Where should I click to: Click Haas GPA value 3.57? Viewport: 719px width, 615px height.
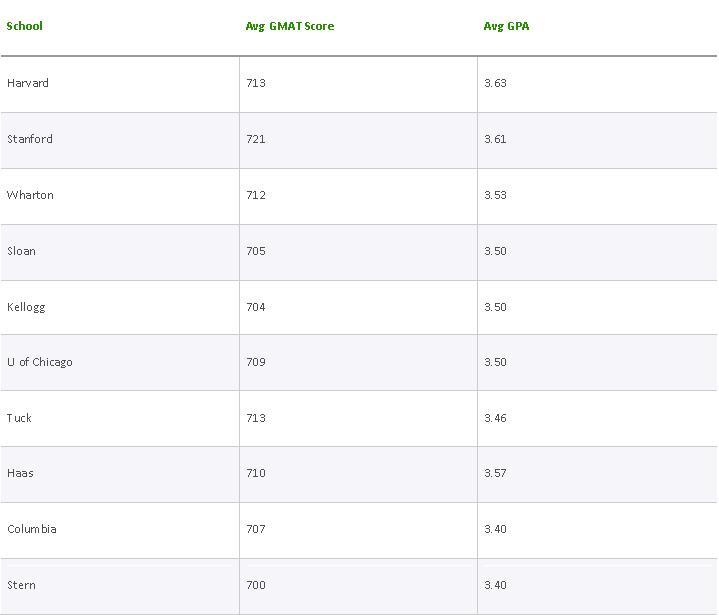tap(495, 473)
